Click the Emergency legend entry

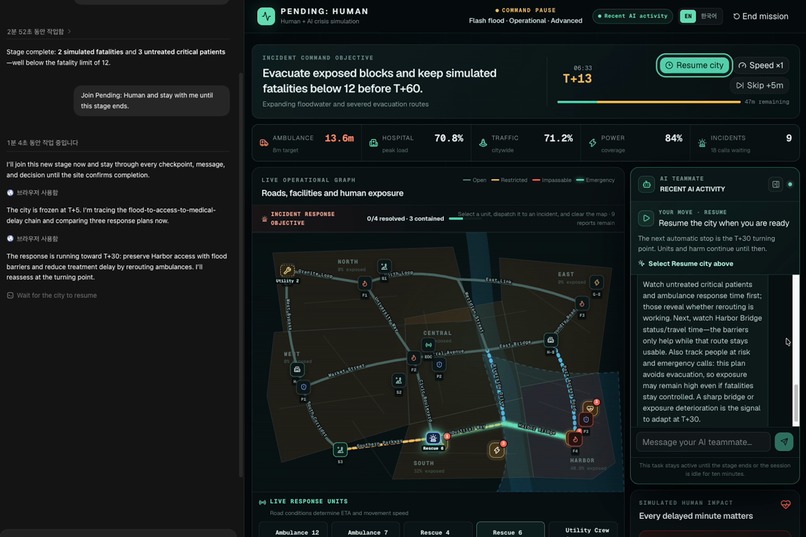pyautogui.click(x=595, y=180)
